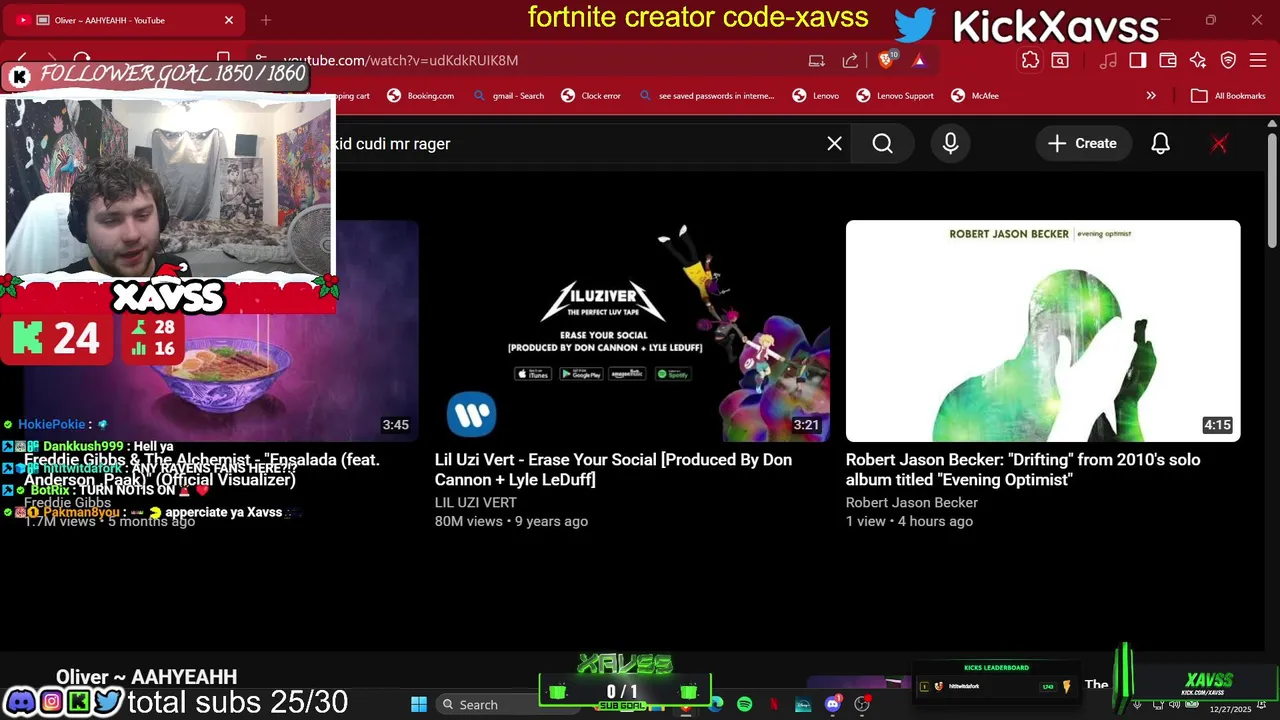Click the Robert Jason Becker "Drifting" video title

pyautogui.click(x=1023, y=470)
